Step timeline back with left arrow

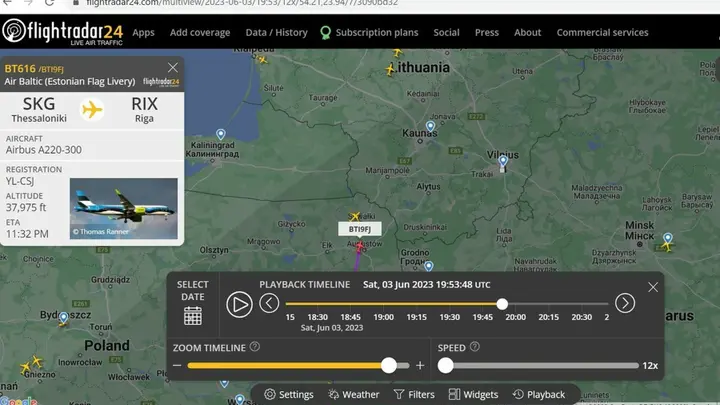[269, 303]
